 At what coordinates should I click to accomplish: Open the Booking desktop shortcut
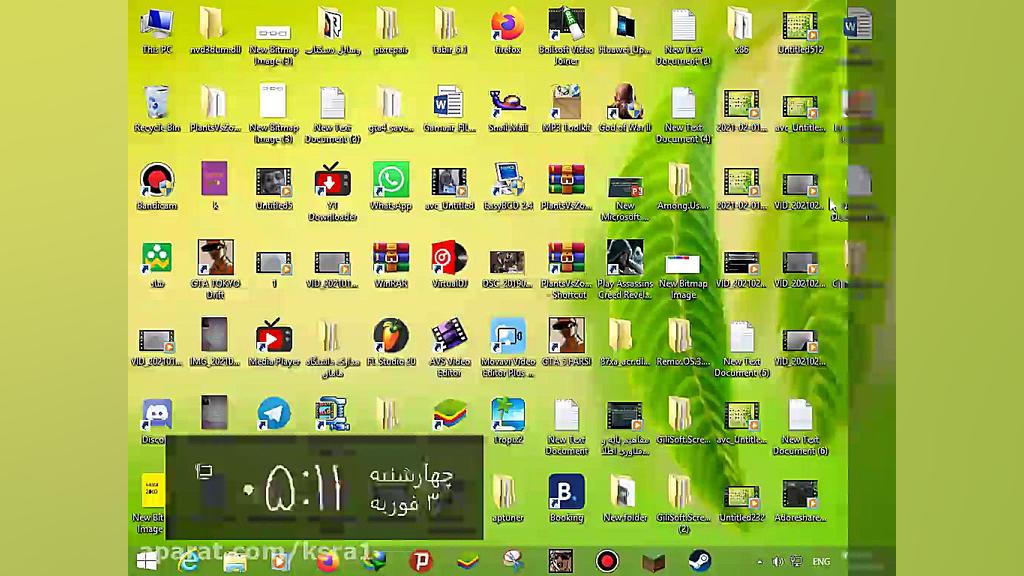pos(566,498)
